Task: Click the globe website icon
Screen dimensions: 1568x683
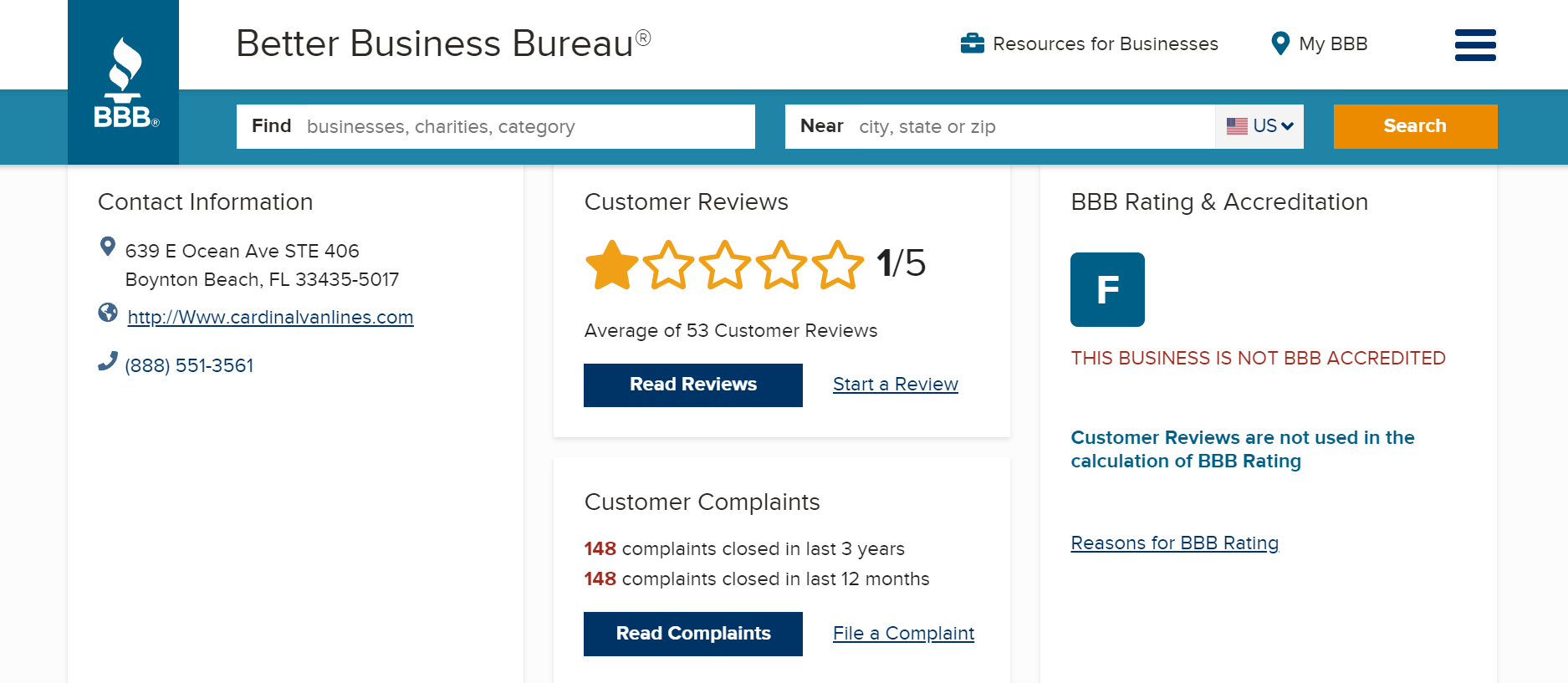Action: pyautogui.click(x=108, y=313)
